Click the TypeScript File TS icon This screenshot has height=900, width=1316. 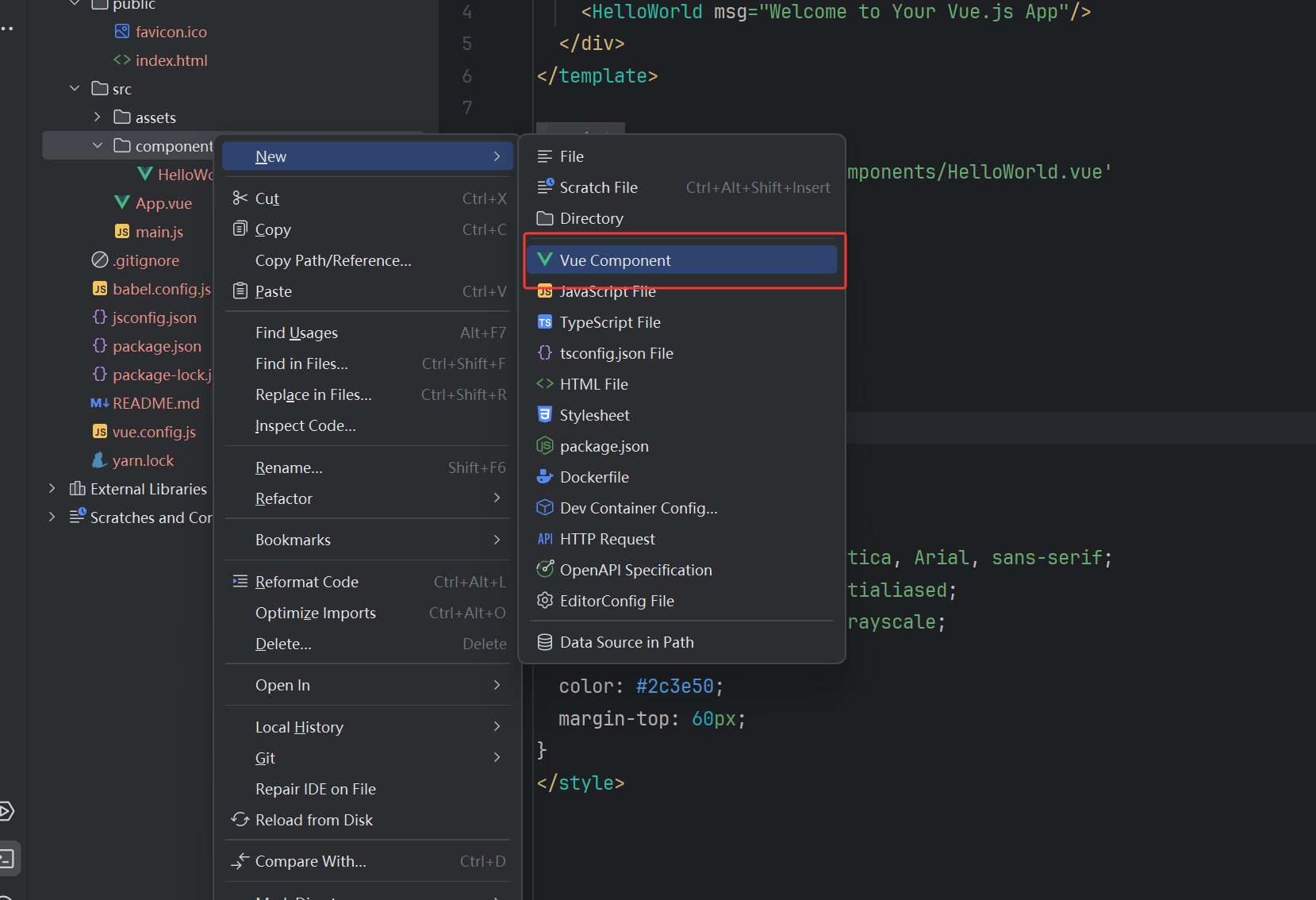[x=545, y=322]
